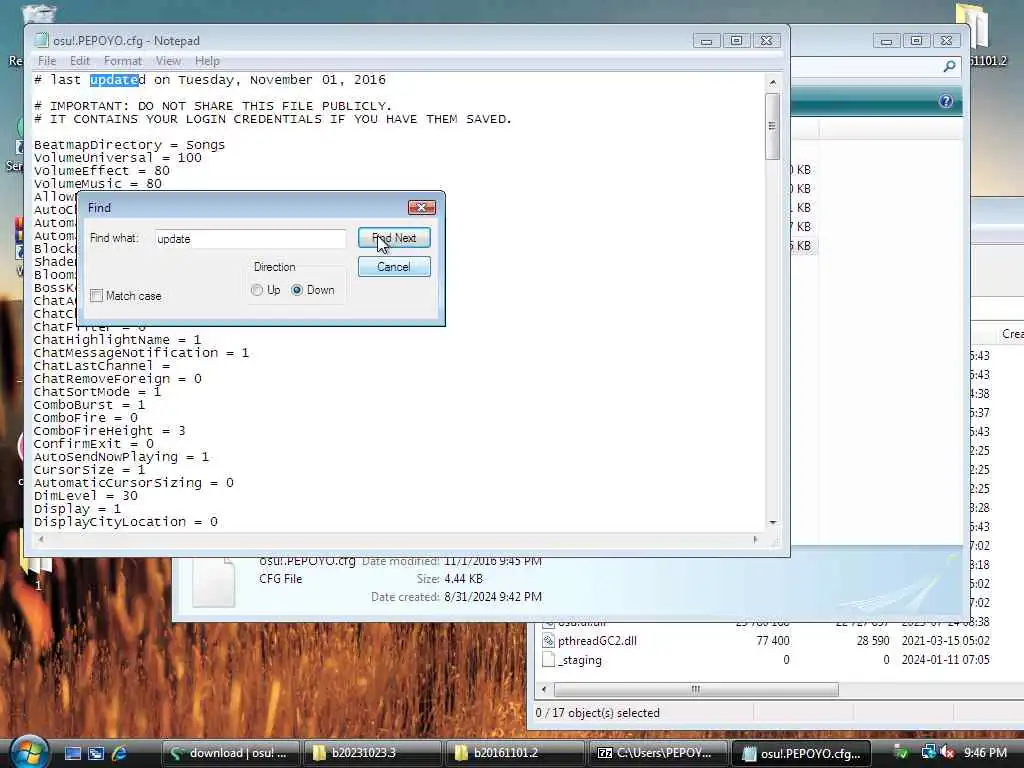The width and height of the screenshot is (1024, 768).
Task: Click the Notepad vertical scroll thumb
Action: tap(773, 126)
